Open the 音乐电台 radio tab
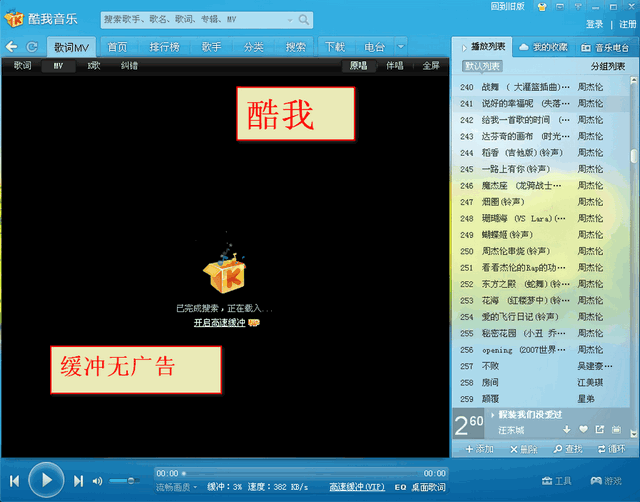Image resolution: width=640 pixels, height=502 pixels. 604,48
